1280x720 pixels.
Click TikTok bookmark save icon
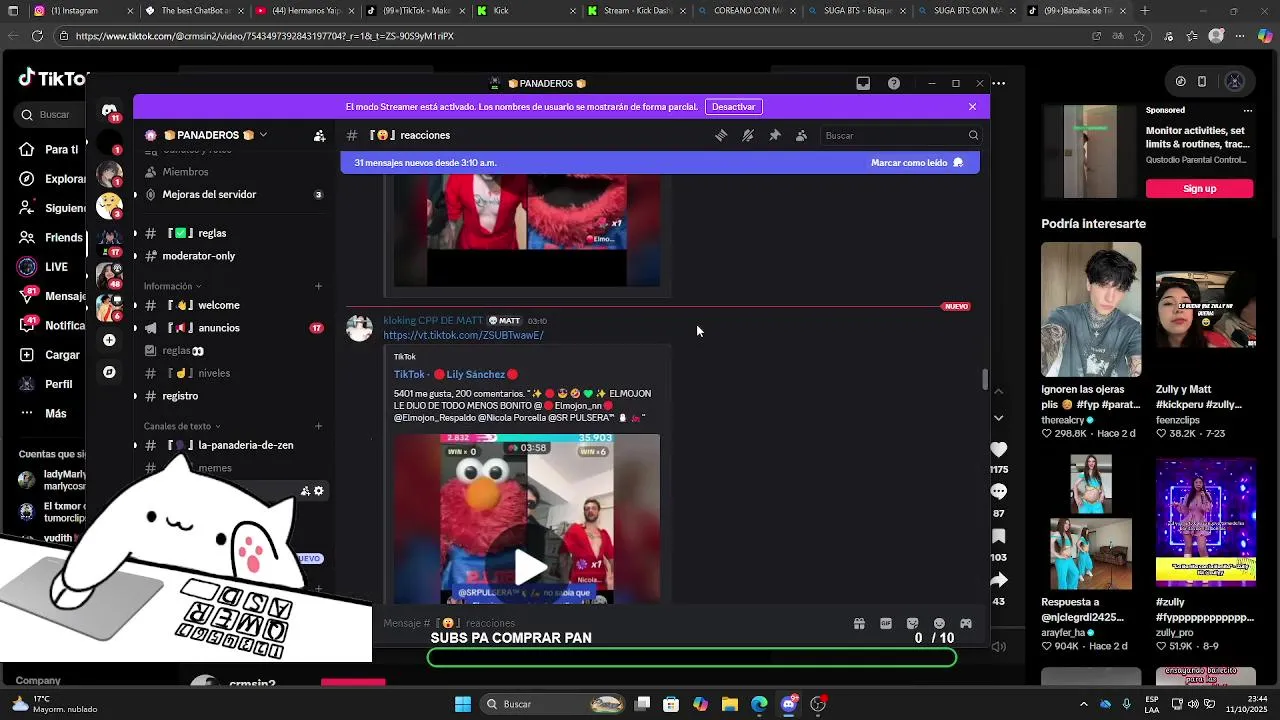[x=998, y=537]
